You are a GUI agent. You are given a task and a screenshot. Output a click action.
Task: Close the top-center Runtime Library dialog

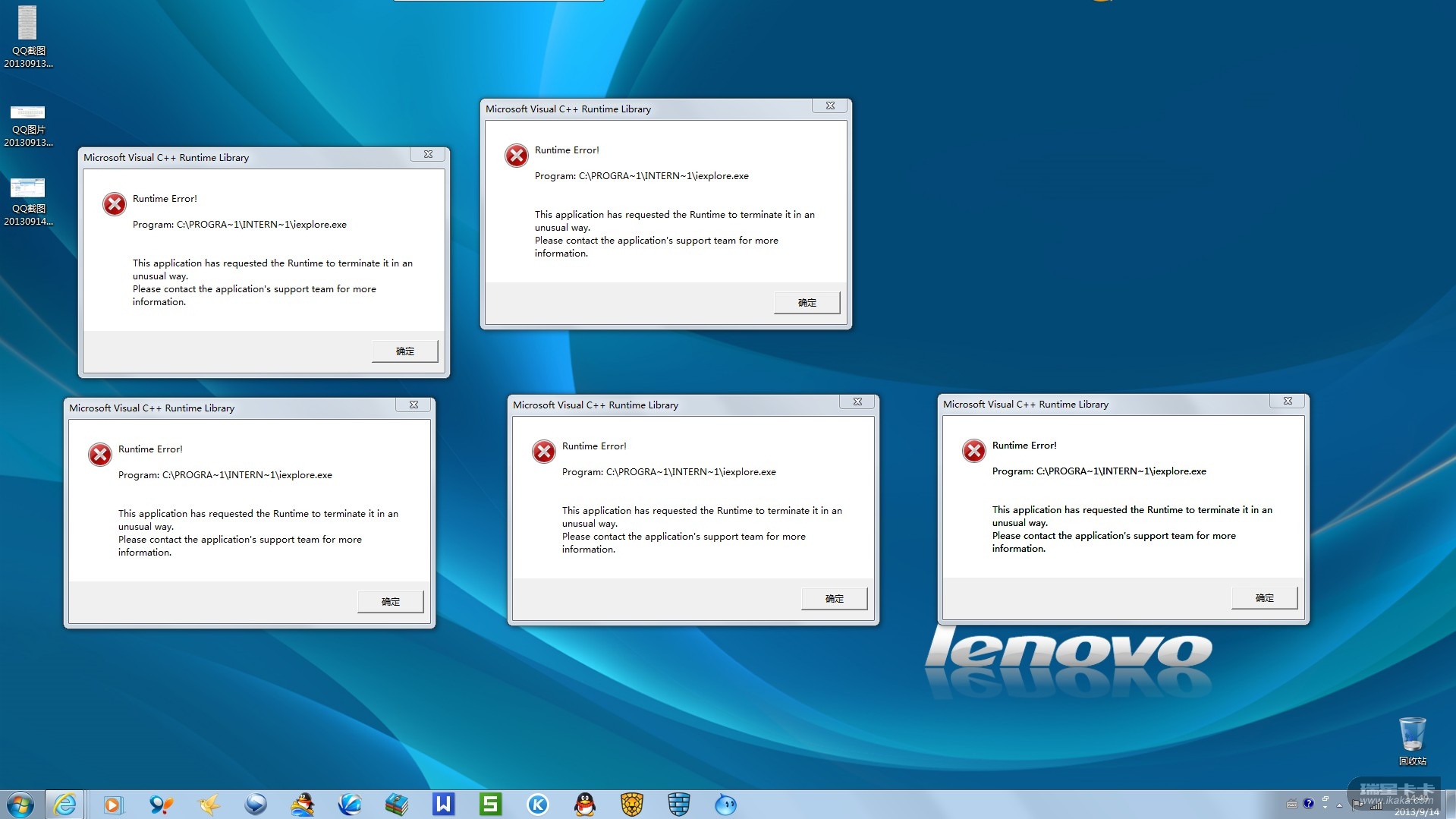pyautogui.click(x=831, y=106)
